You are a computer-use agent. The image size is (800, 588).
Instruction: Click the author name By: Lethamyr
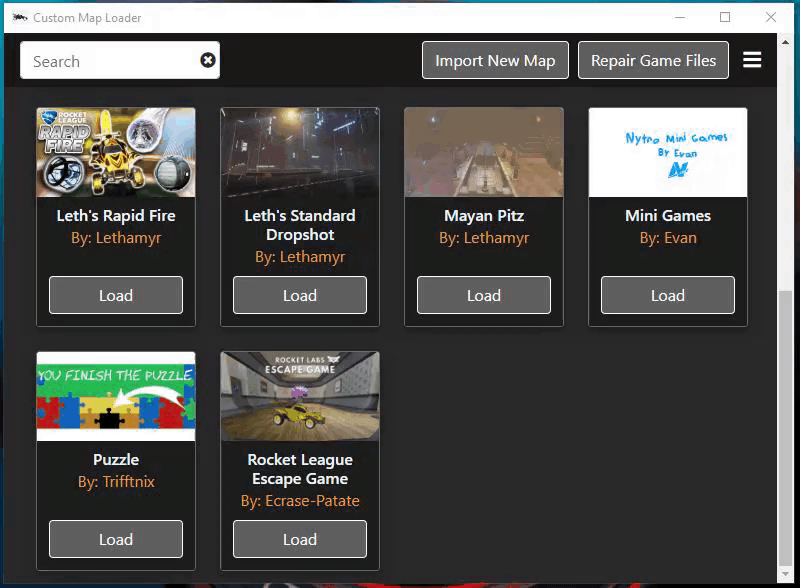115,237
